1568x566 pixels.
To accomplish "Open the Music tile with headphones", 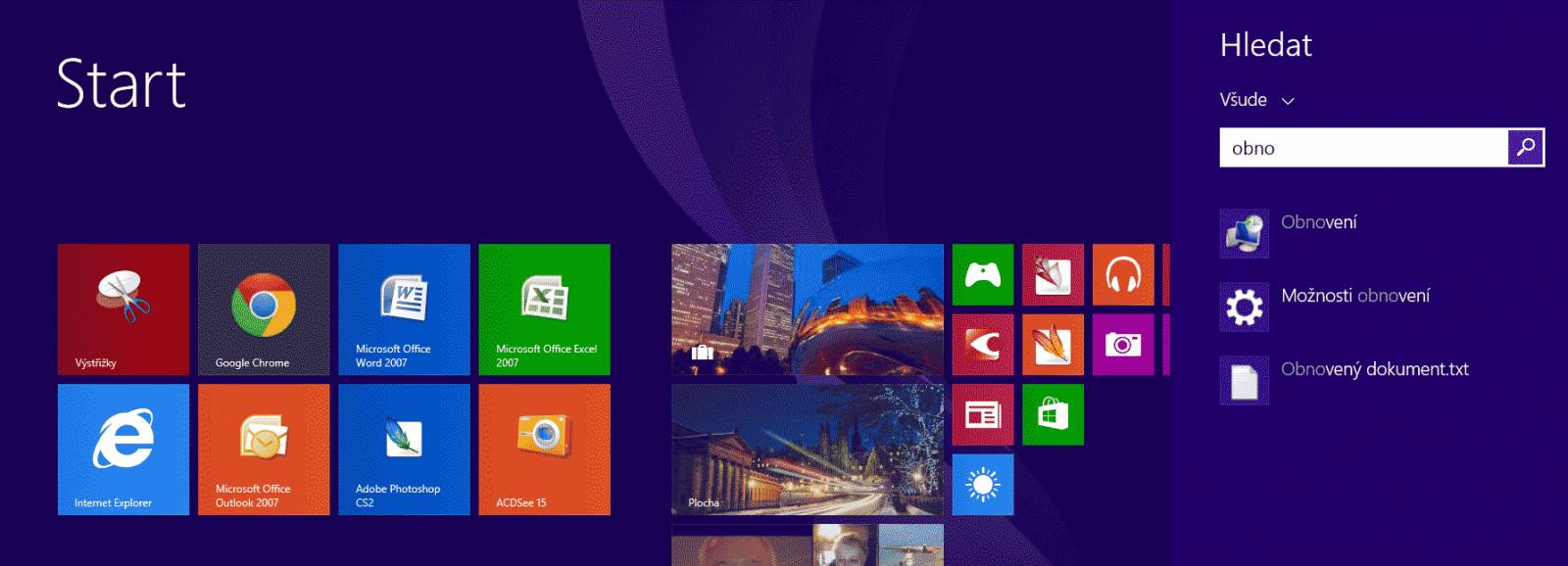I will [x=1123, y=275].
